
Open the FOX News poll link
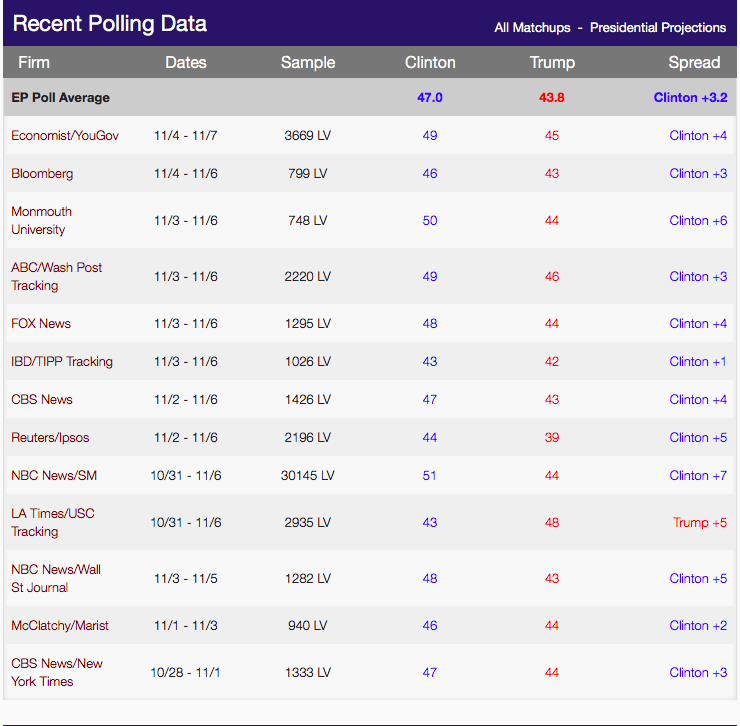41,323
